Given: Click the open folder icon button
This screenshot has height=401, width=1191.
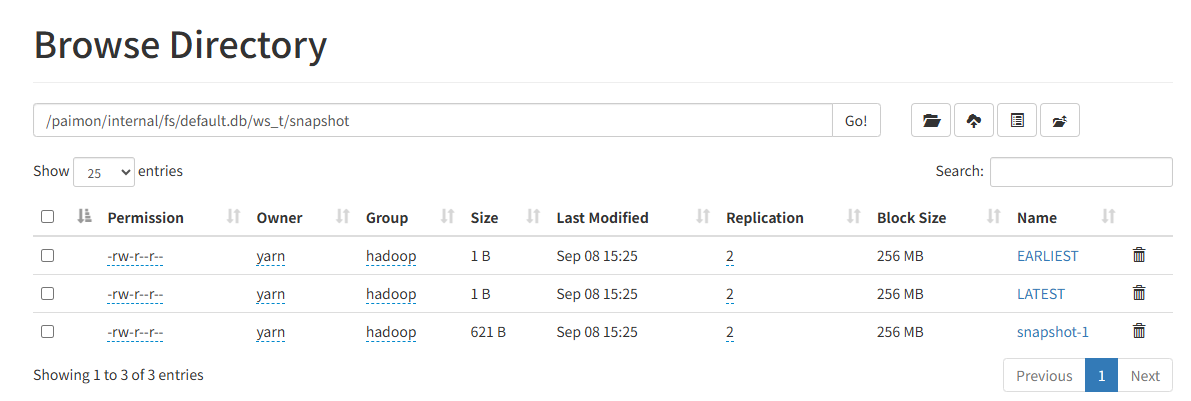Looking at the screenshot, I should click(x=931, y=121).
